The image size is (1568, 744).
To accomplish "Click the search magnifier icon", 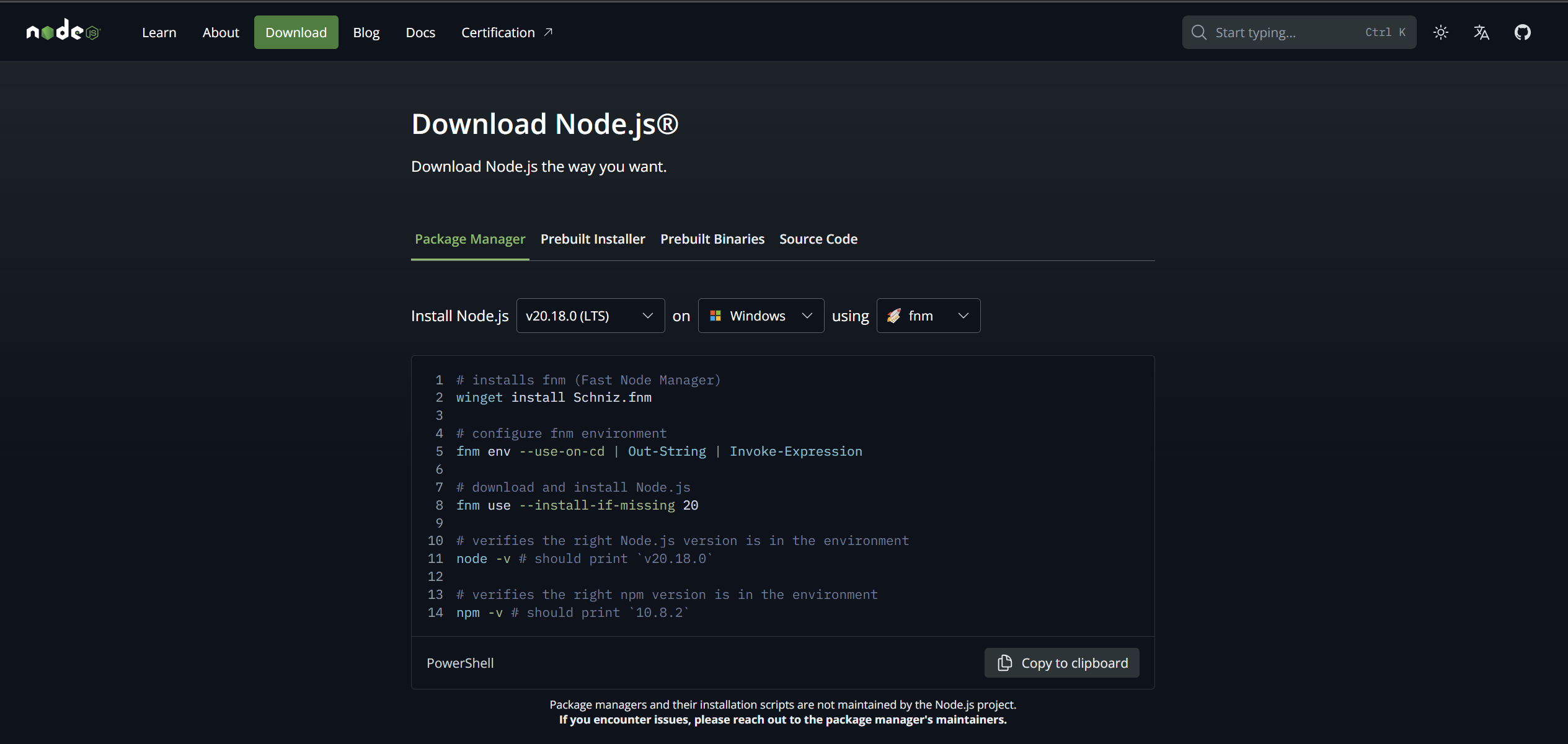I will point(1199,32).
